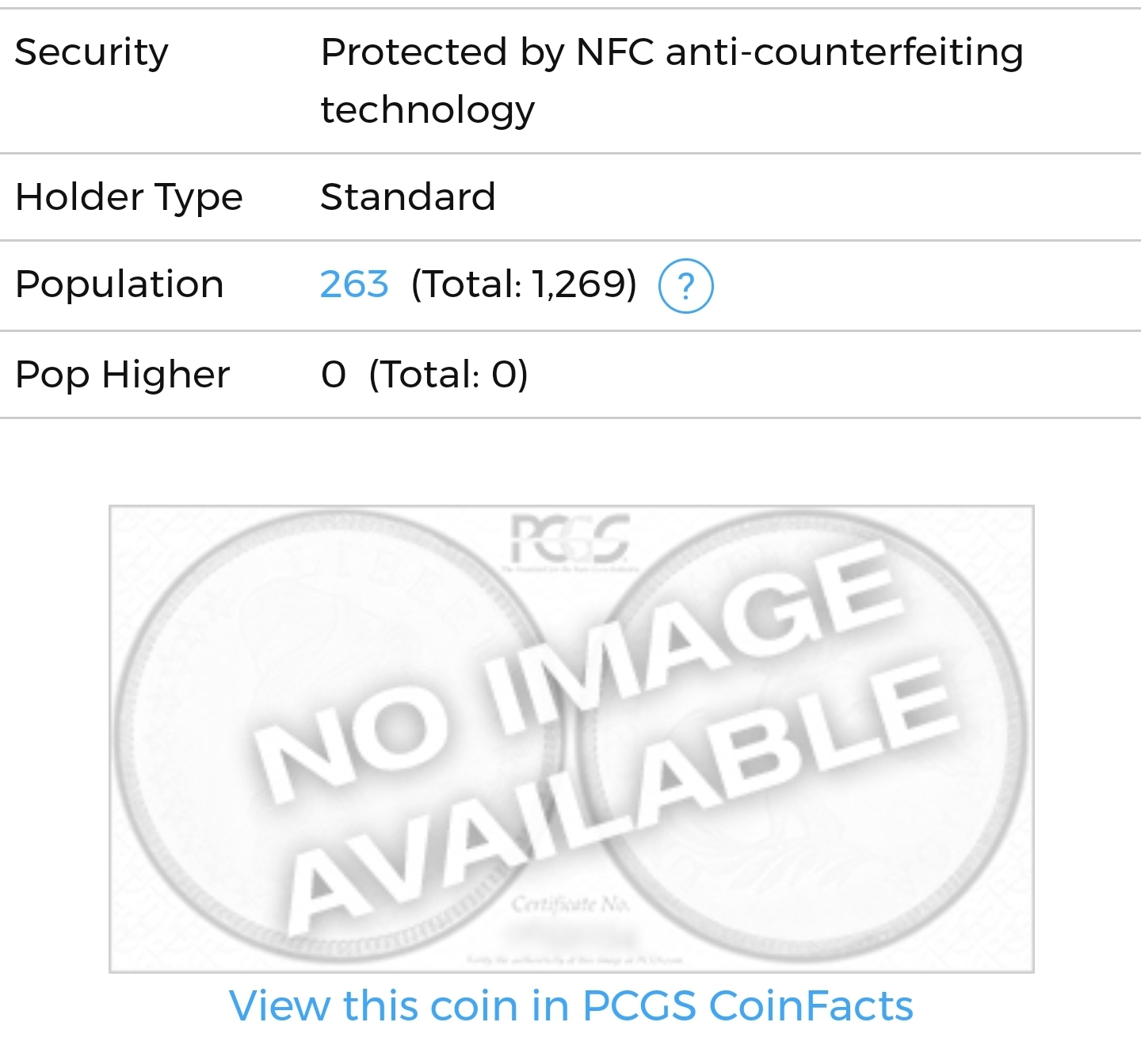Click the Security row label
This screenshot has width=1141, height=1064.
pyautogui.click(x=92, y=54)
